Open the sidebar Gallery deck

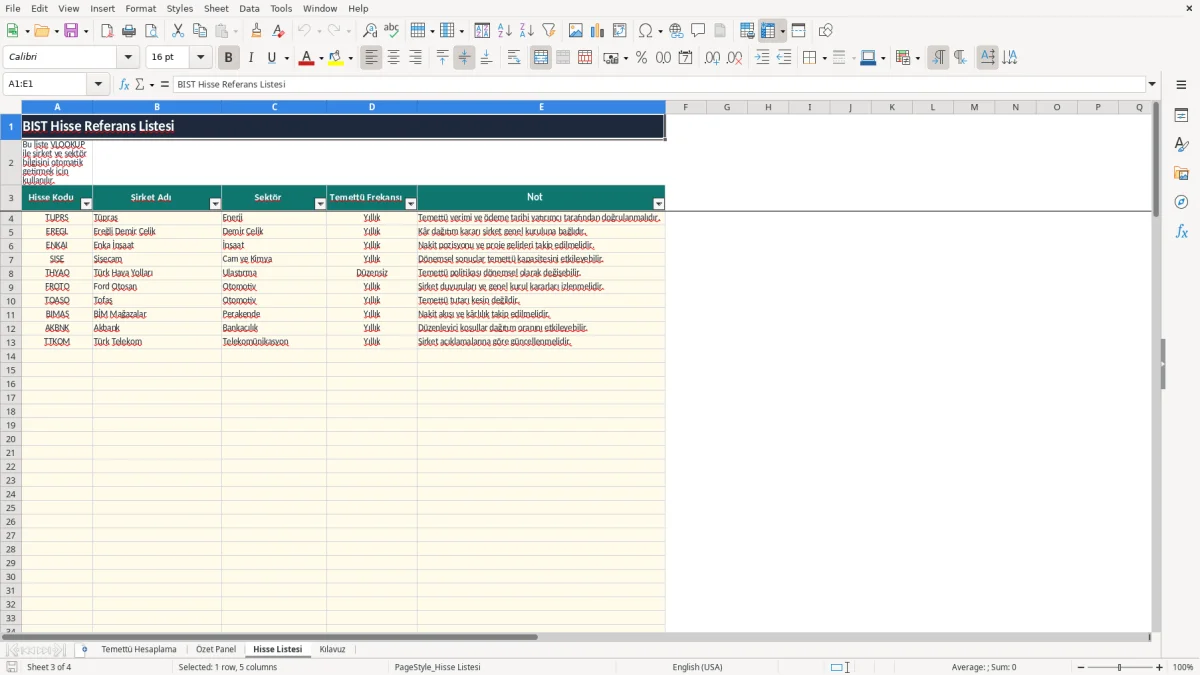point(1181,174)
